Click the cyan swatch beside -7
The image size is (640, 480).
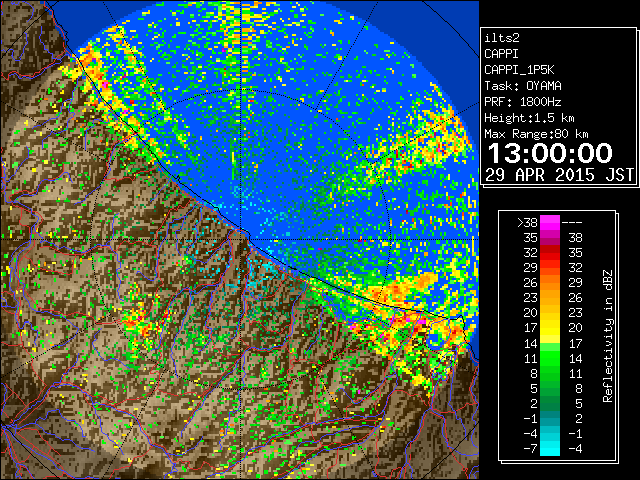[x=550, y=448]
